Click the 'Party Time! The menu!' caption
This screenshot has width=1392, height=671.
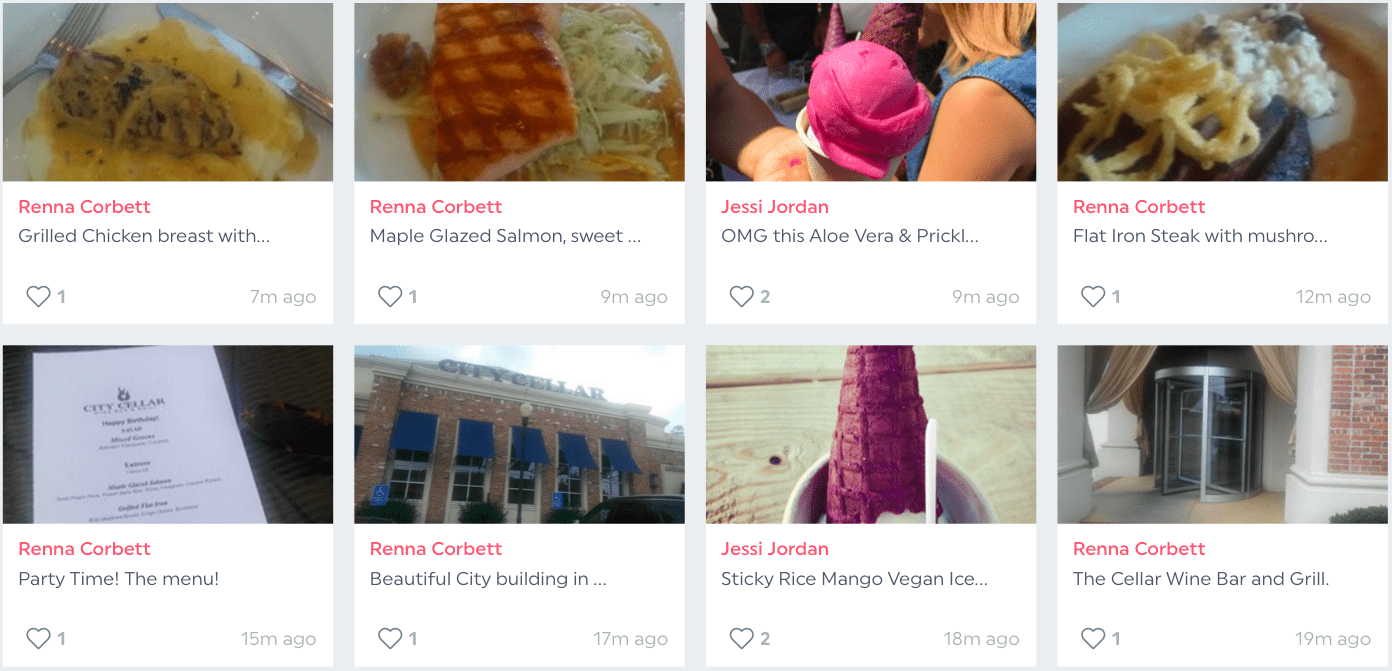point(118,579)
